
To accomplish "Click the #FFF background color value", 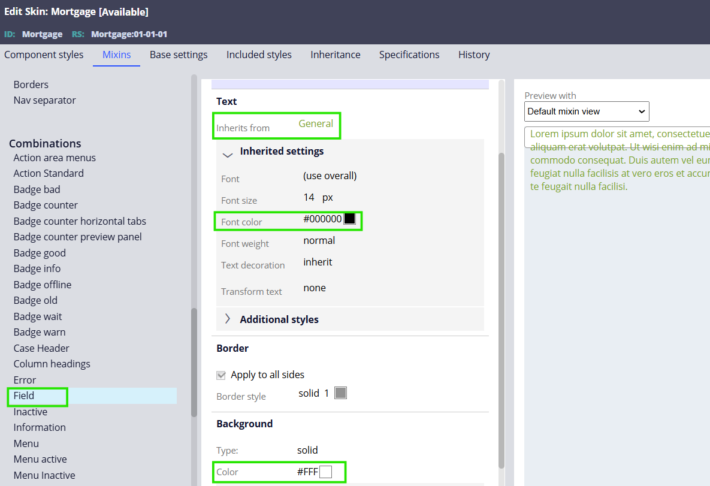I will pos(307,472).
